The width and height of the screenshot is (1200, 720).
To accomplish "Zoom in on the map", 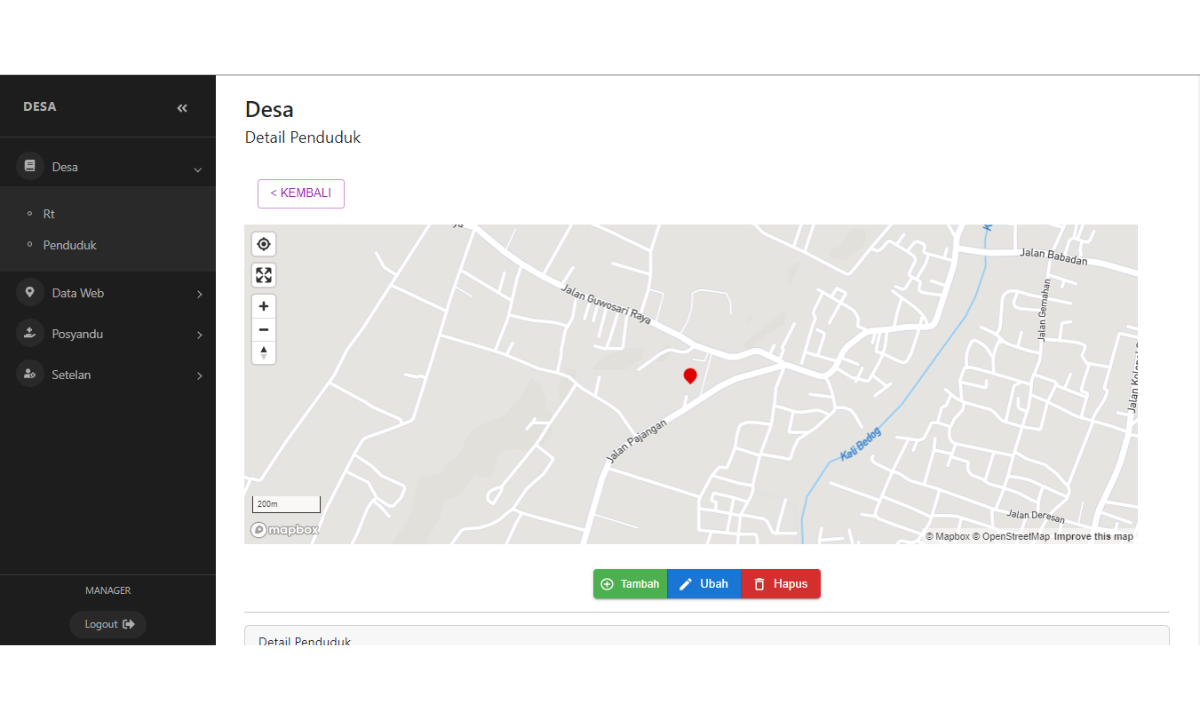I will click(264, 307).
